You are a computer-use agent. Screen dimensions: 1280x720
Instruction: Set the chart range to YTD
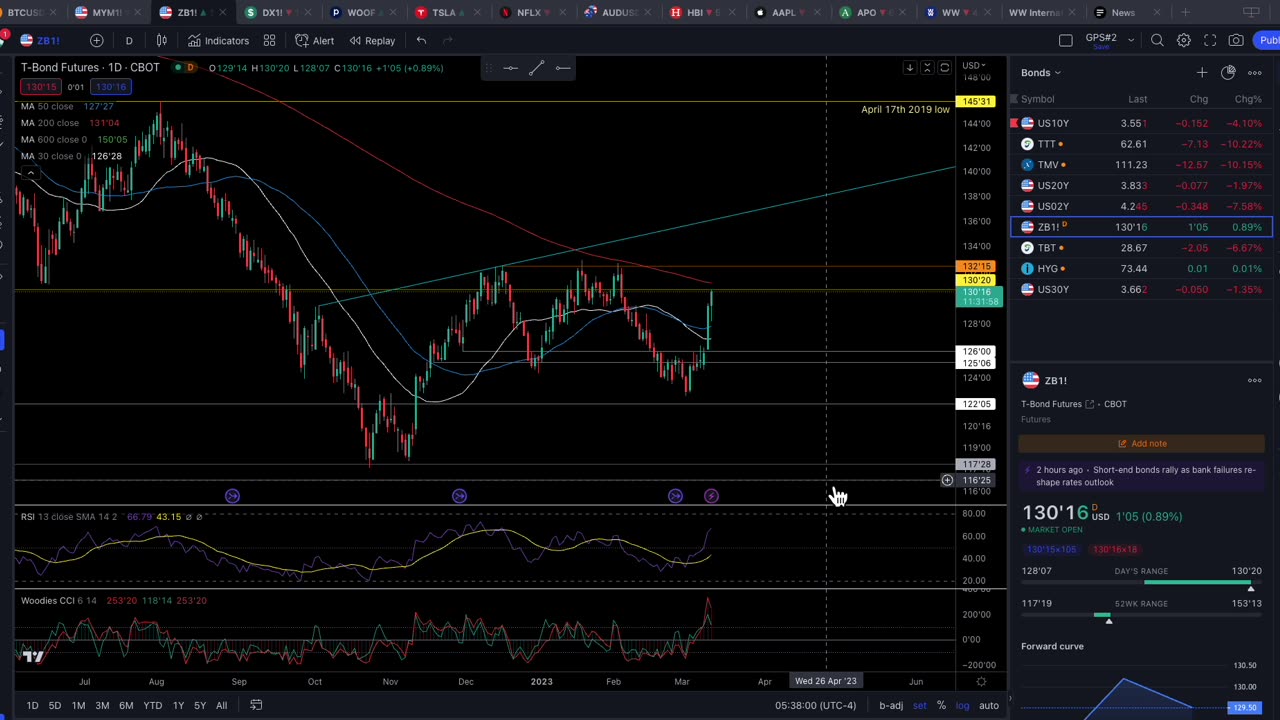(152, 705)
